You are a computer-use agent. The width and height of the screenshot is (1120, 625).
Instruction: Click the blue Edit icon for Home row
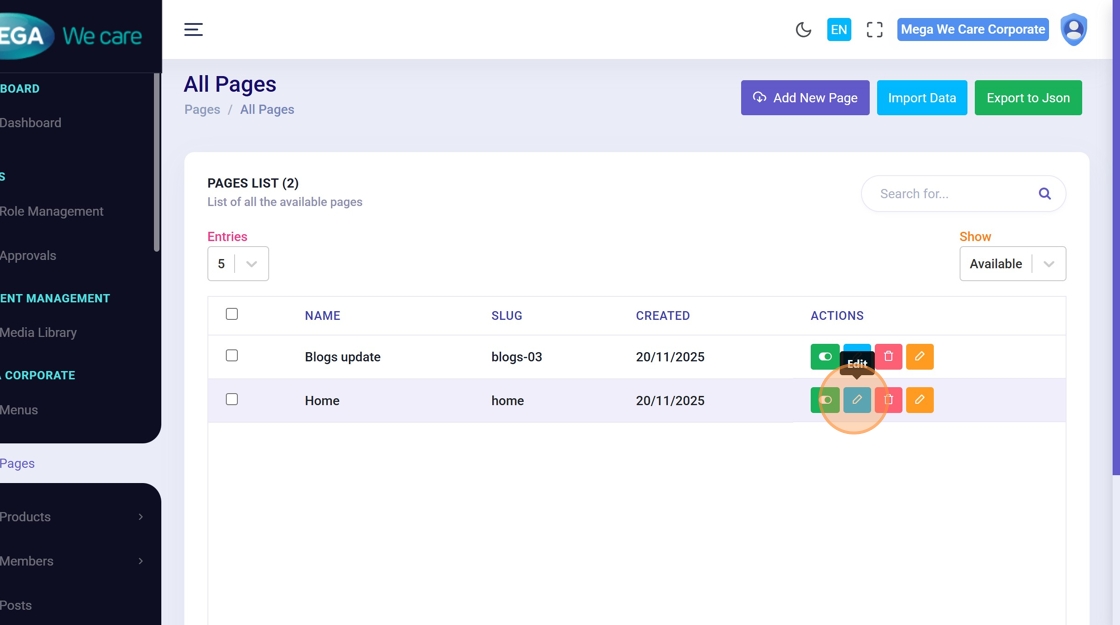(857, 400)
